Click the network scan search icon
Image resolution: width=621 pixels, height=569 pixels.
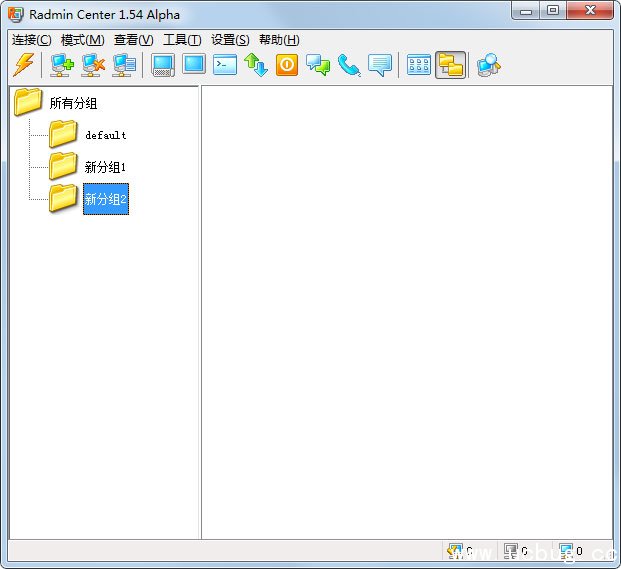pyautogui.click(x=488, y=65)
